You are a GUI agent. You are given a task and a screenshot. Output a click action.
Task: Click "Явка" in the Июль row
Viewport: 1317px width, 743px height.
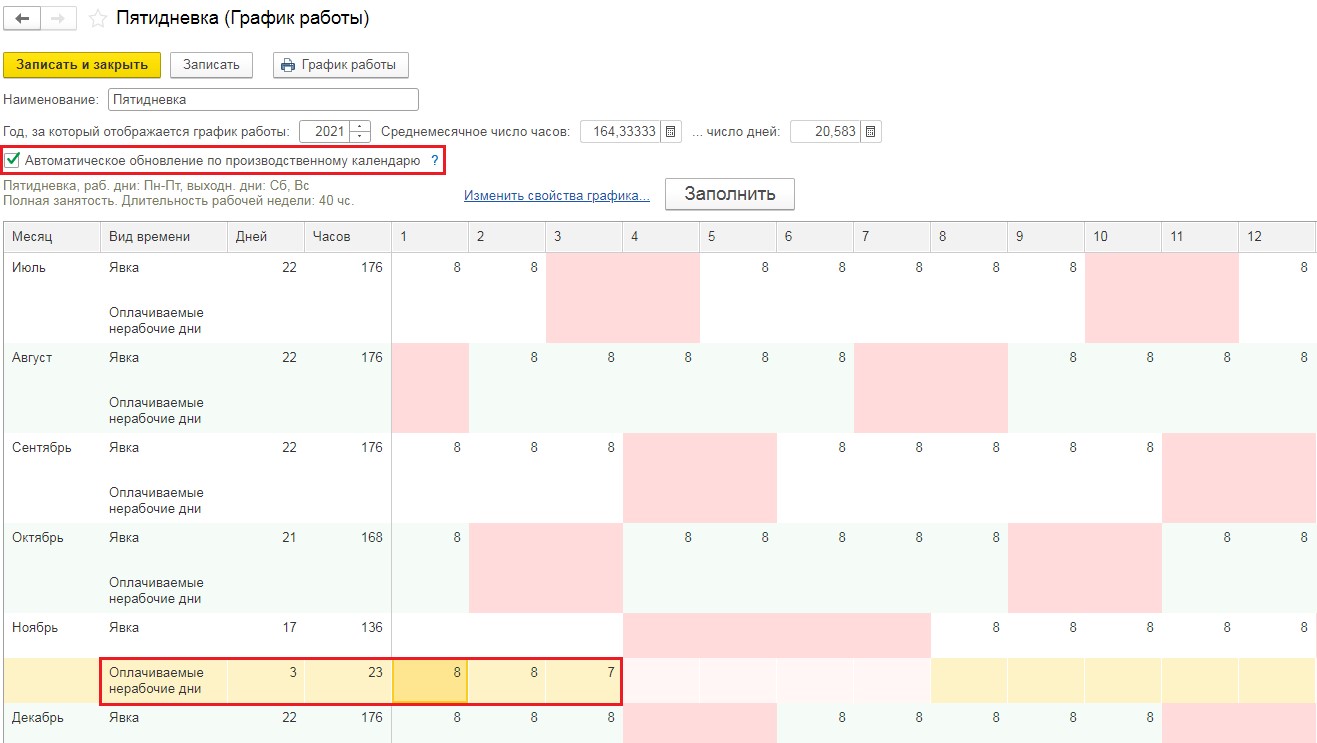click(x=124, y=268)
